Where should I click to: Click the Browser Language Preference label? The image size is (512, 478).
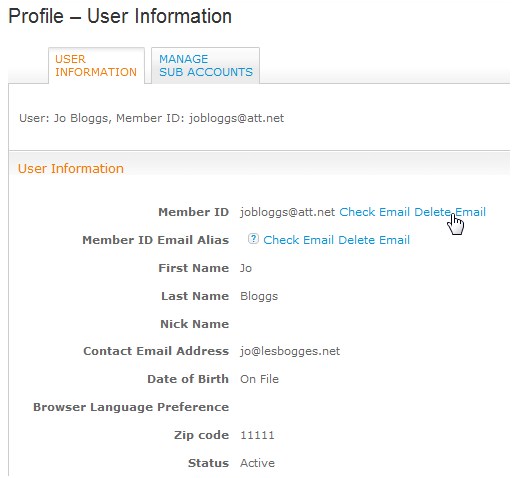(x=131, y=407)
